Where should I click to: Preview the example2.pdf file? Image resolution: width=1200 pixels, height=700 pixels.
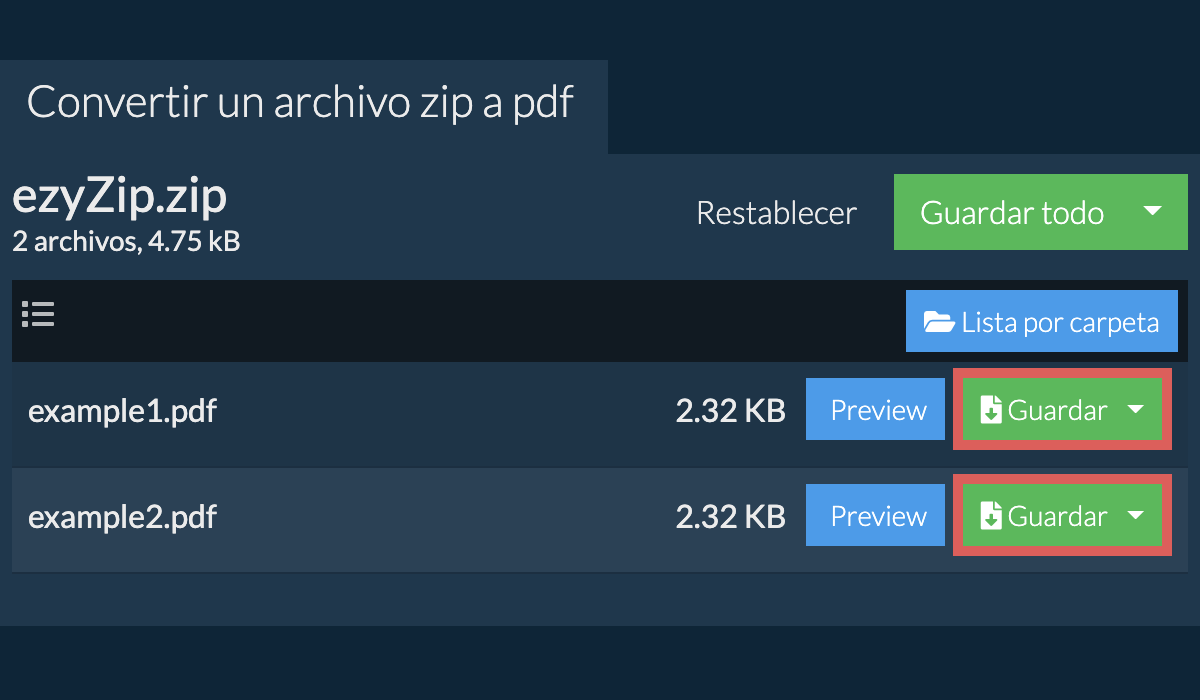pyautogui.click(x=875, y=515)
